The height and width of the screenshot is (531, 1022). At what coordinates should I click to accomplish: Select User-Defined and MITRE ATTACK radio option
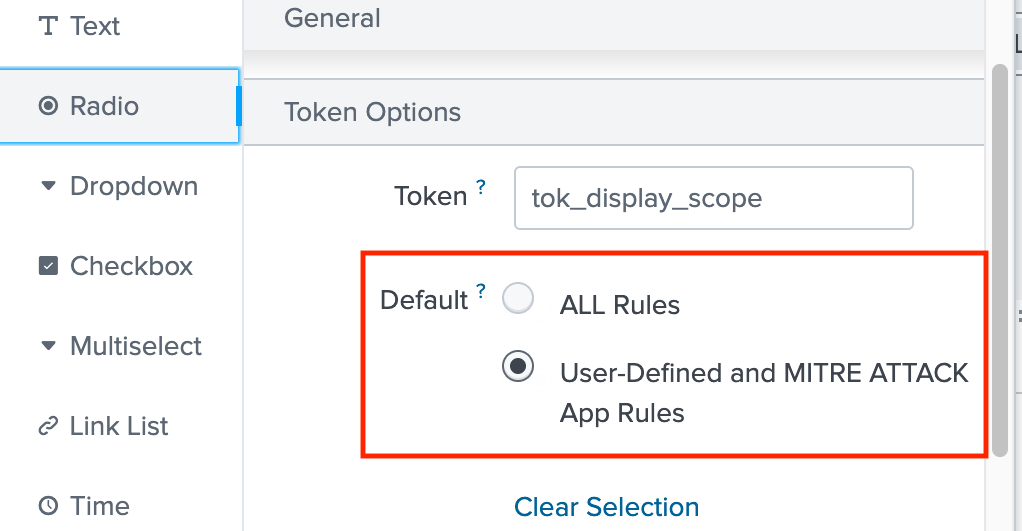point(518,367)
